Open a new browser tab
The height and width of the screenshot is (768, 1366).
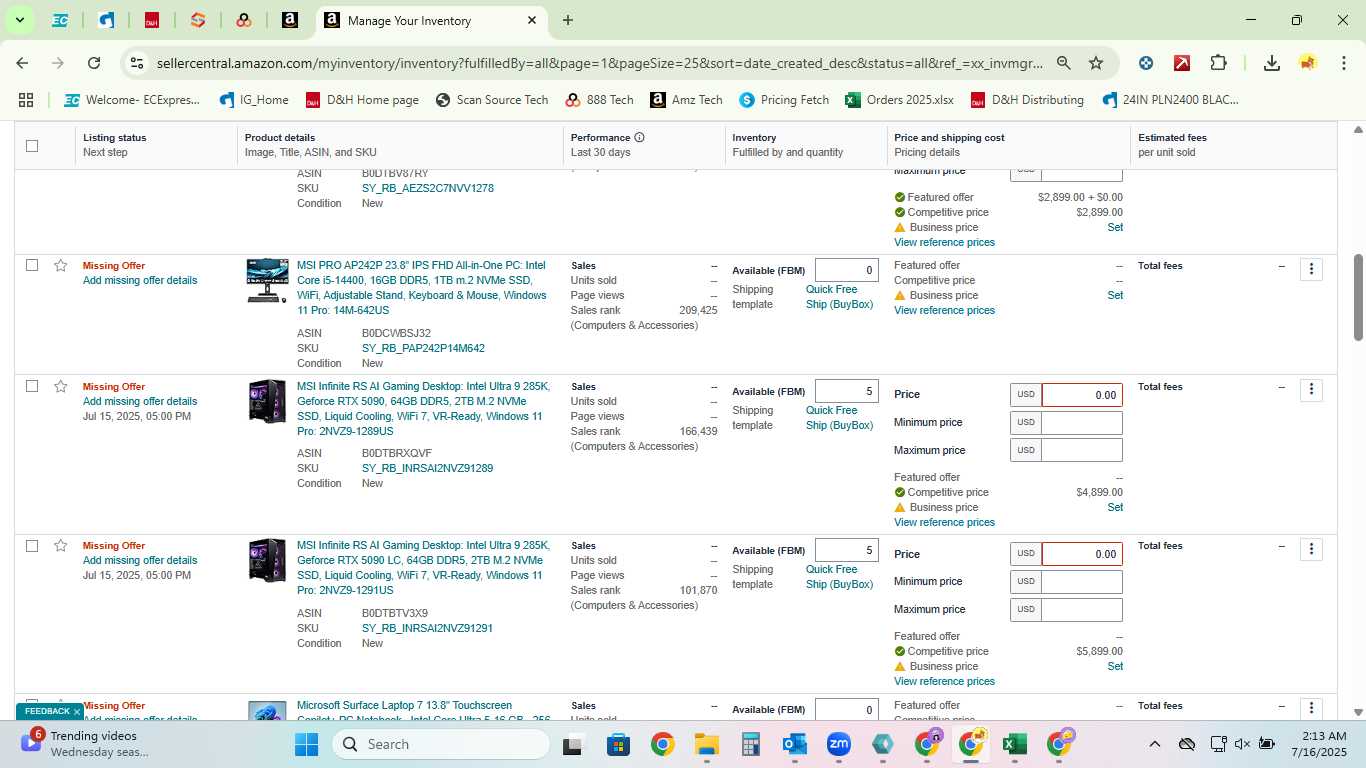point(568,20)
